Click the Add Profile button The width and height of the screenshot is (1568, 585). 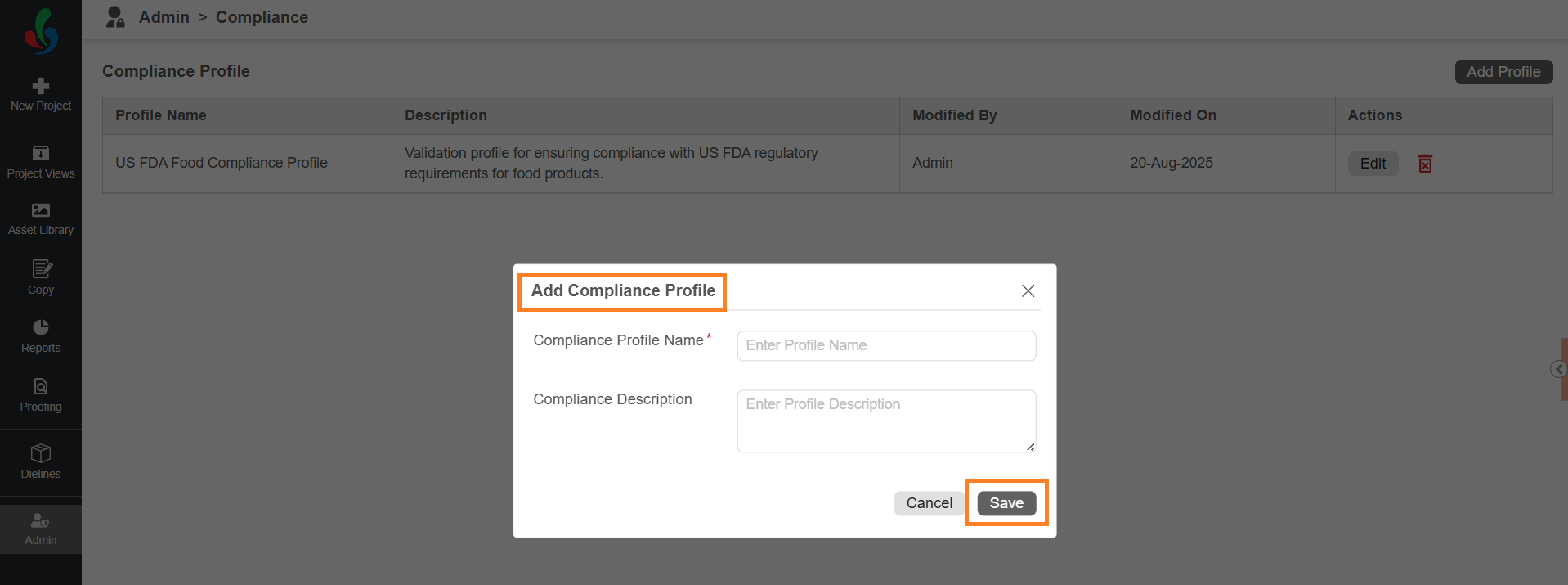click(1503, 72)
